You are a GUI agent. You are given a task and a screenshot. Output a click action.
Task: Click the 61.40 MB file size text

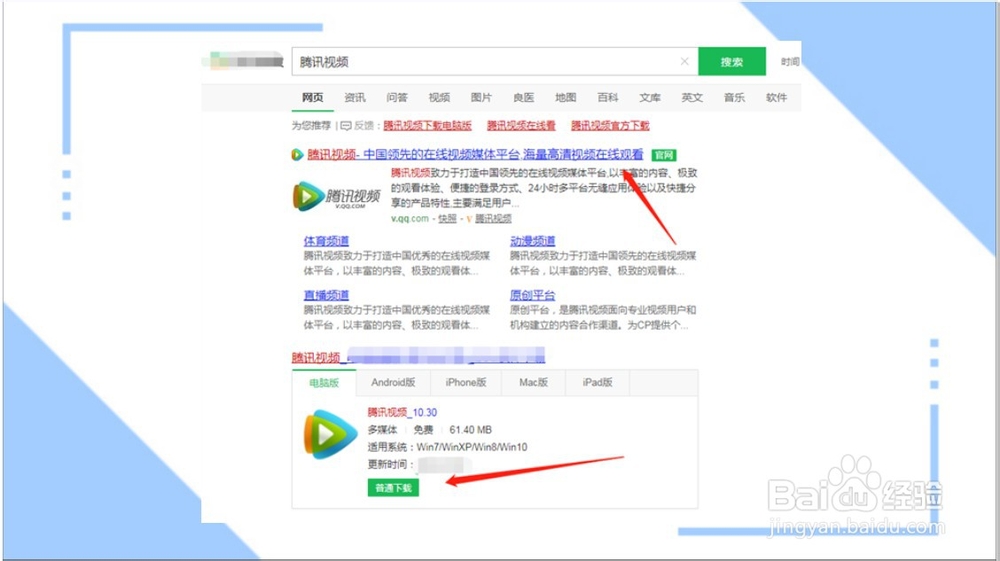click(470, 430)
